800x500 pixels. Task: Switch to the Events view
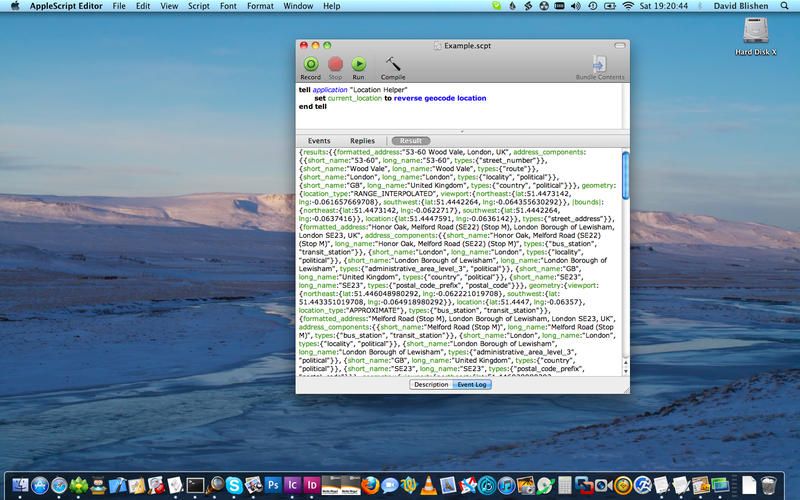319,141
